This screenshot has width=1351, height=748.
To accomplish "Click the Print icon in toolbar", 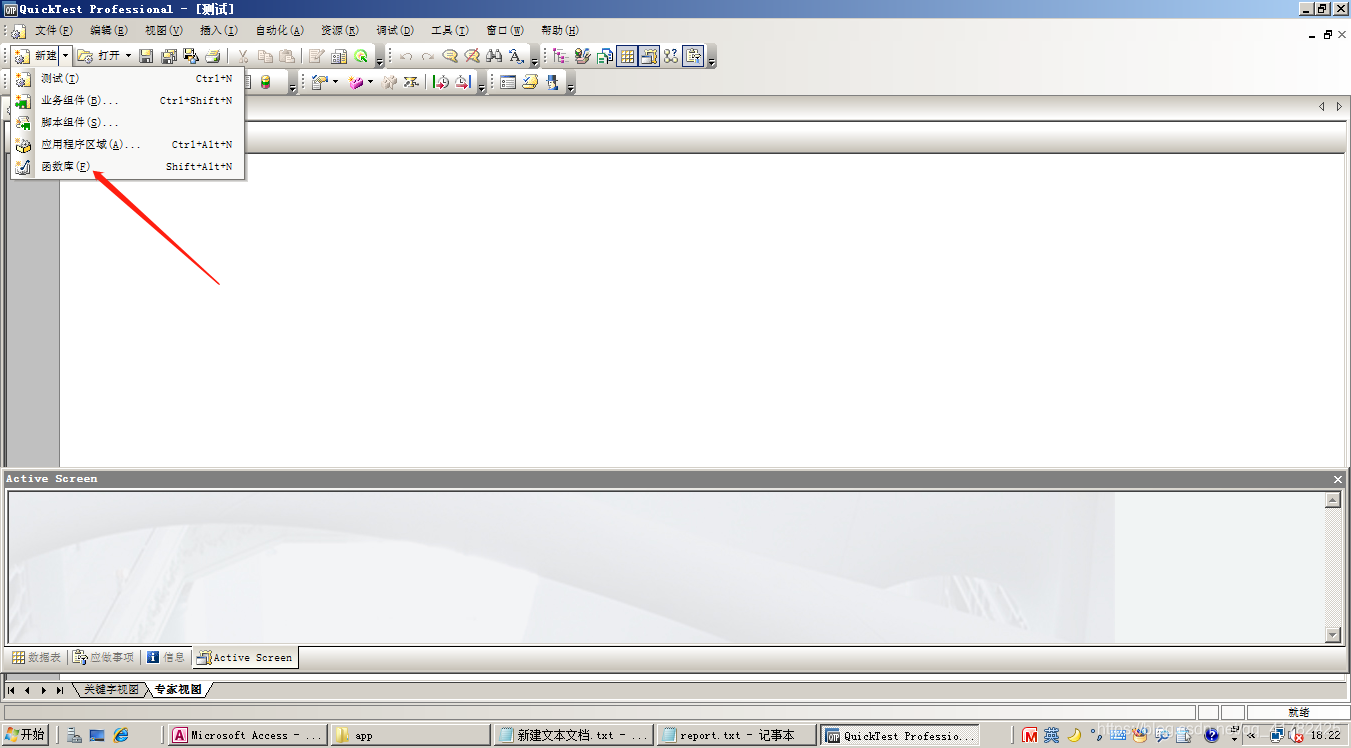I will pos(212,56).
